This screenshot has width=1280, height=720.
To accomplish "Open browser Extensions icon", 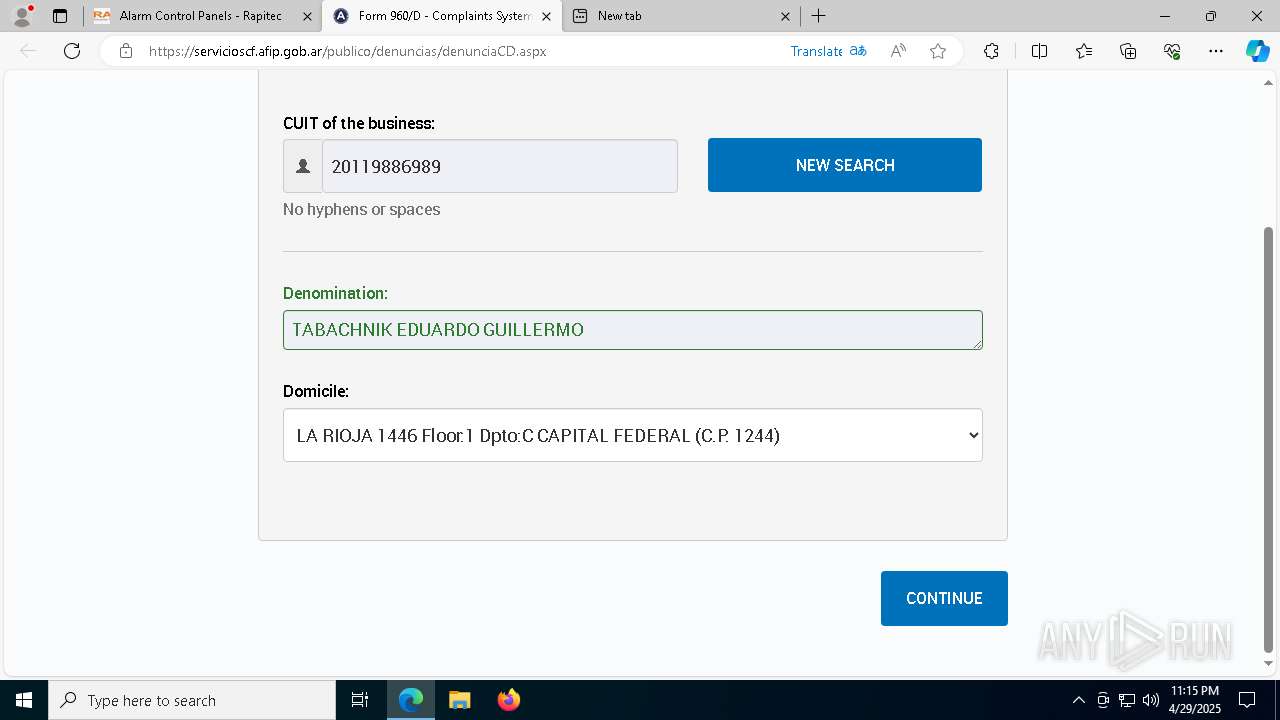I will [991, 51].
